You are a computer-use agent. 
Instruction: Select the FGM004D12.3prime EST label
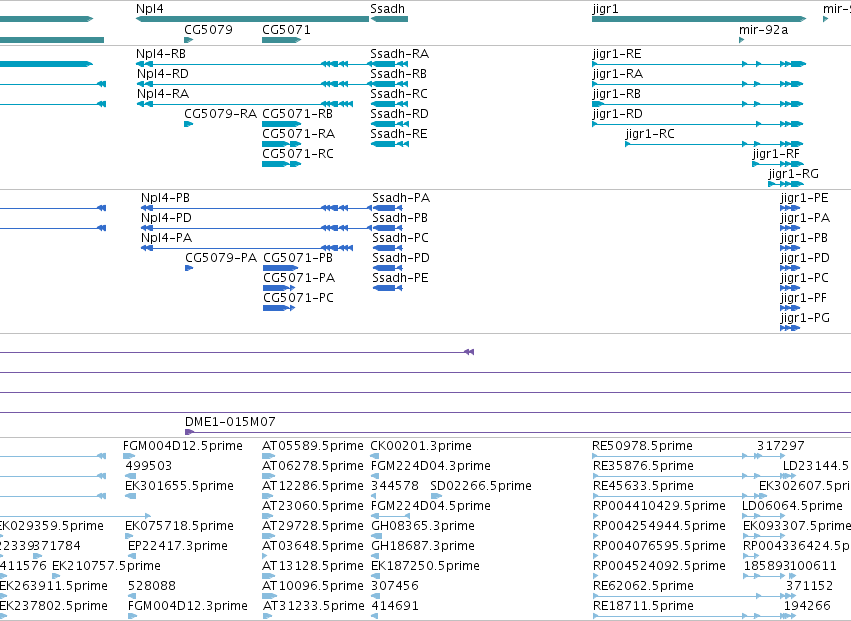[188, 606]
